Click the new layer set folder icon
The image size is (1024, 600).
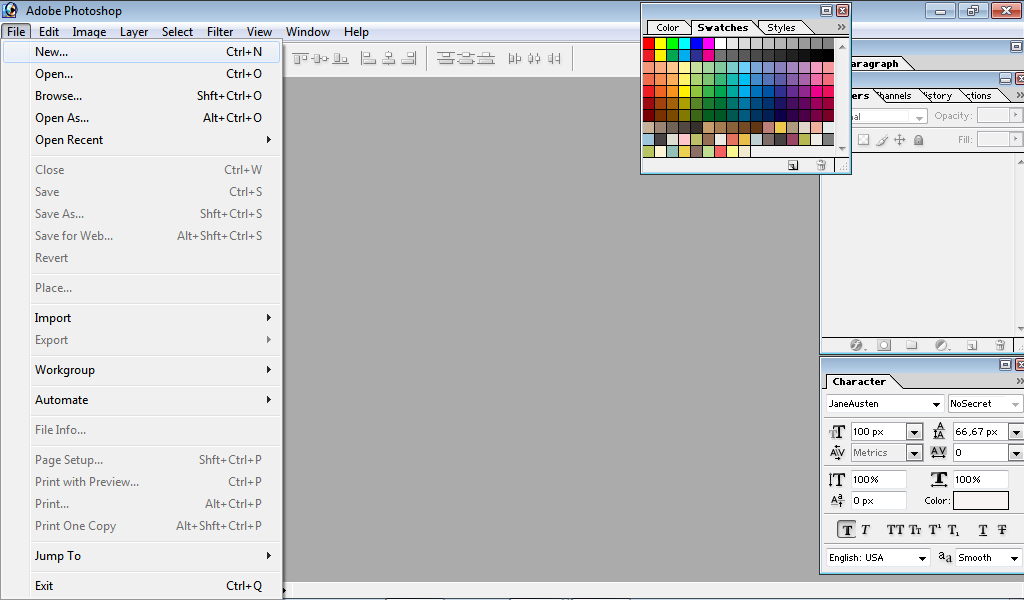912,345
